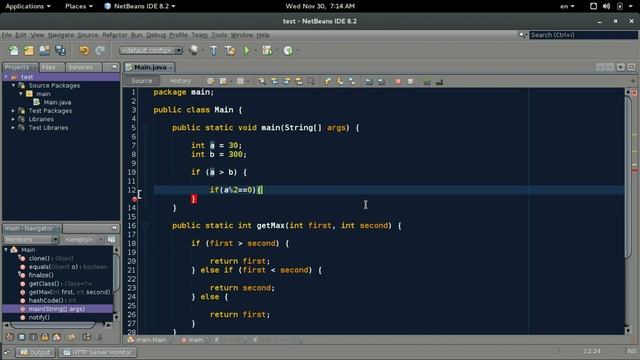Image resolution: width=640 pixels, height=360 pixels.
Task: Toggle Fully Qualified Names filter in Navigator
Action: (72, 337)
